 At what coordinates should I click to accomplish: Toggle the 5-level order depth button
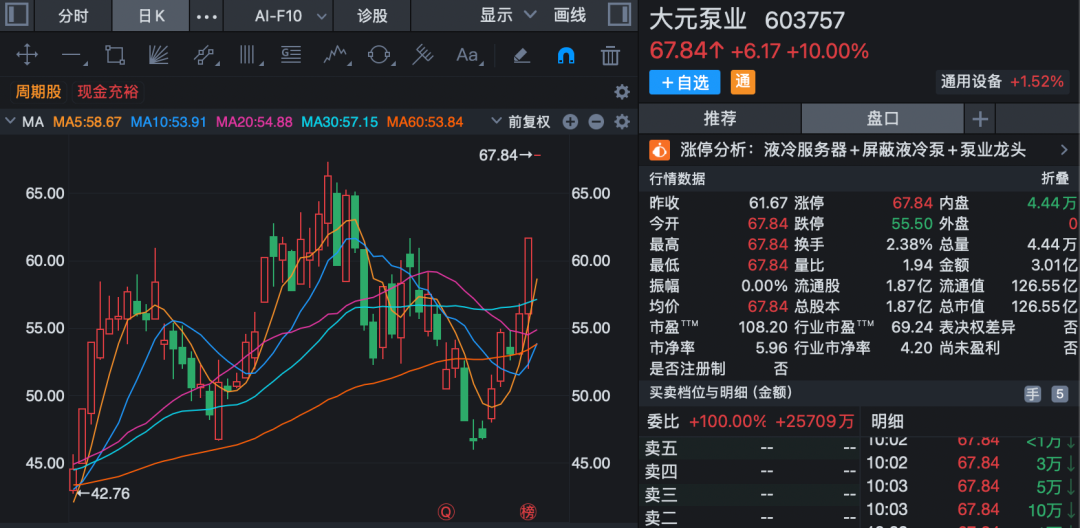pyautogui.click(x=1059, y=394)
